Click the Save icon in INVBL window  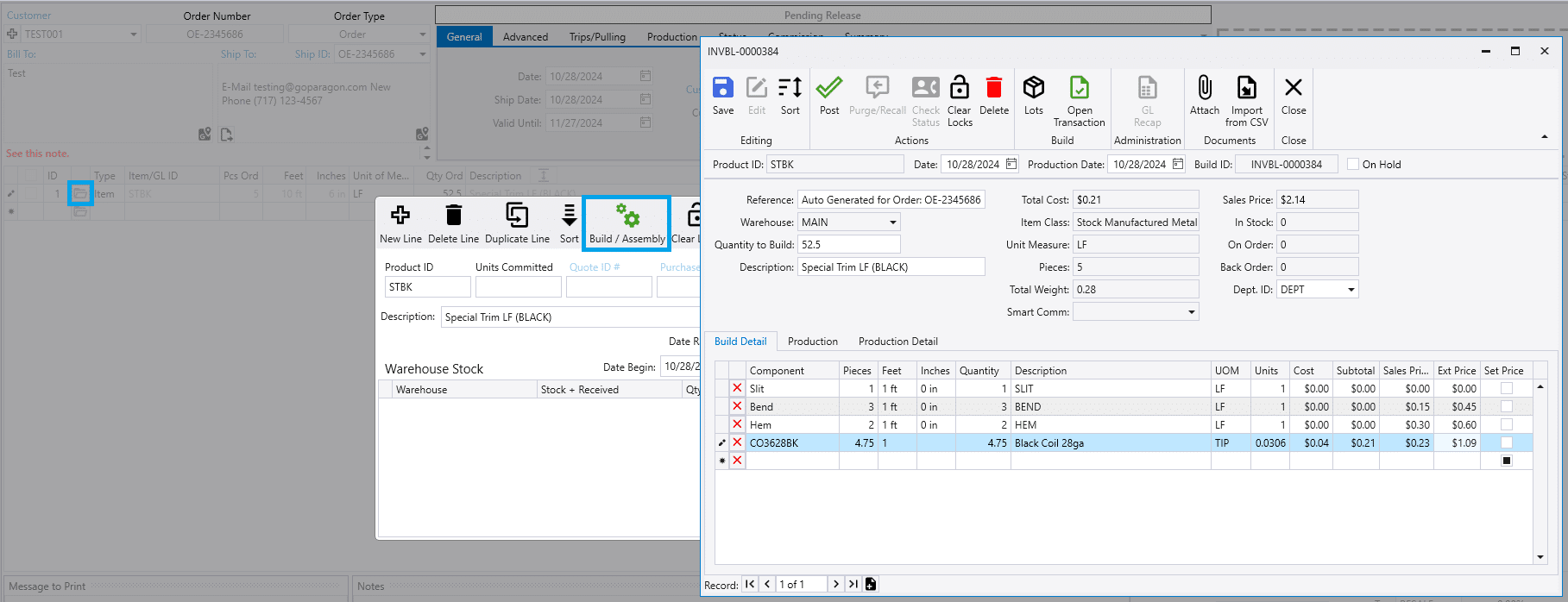point(723,88)
